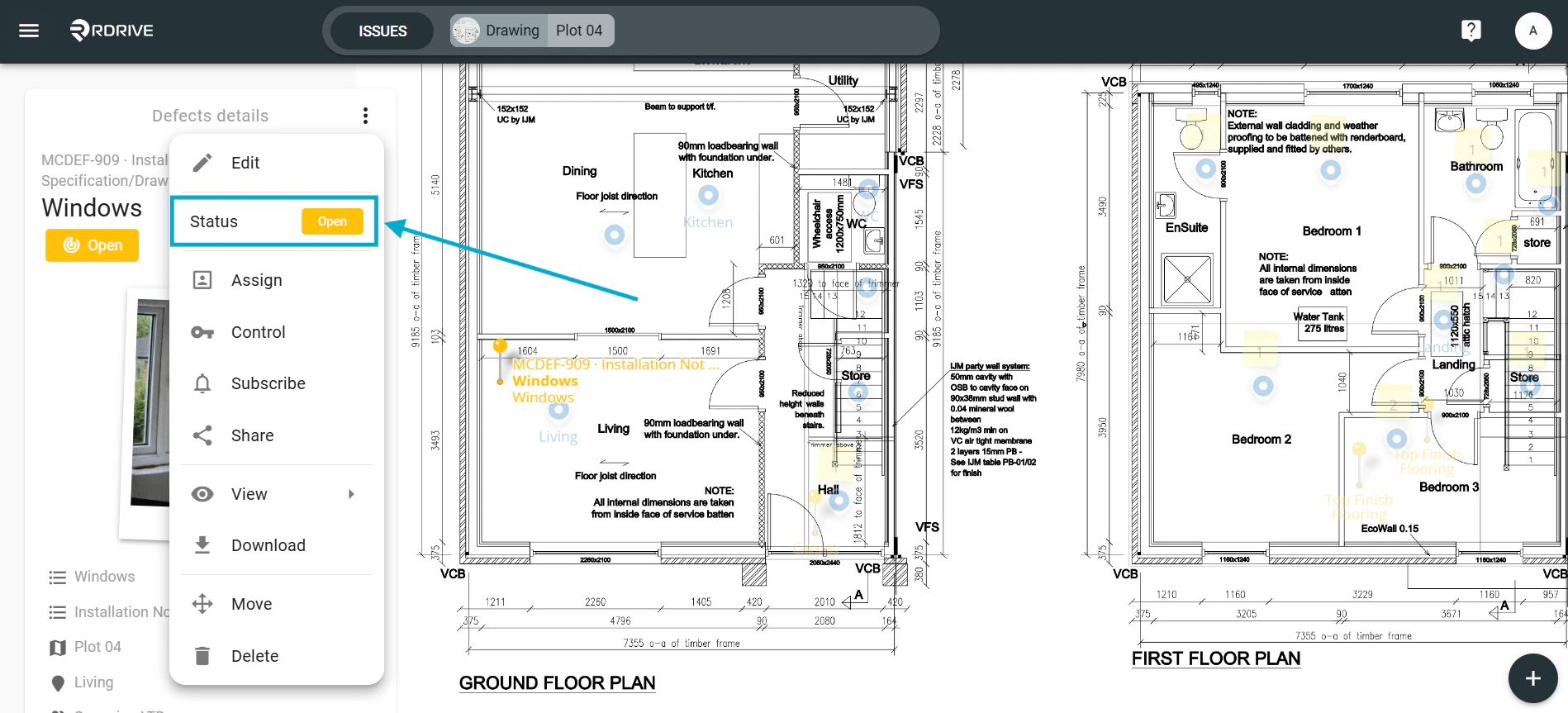Click the Living location pin icon

[x=58, y=683]
